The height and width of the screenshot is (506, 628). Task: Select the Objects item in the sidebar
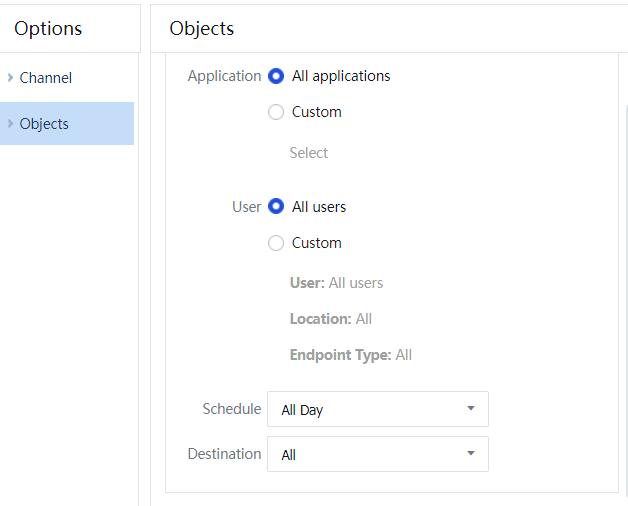tap(45, 124)
